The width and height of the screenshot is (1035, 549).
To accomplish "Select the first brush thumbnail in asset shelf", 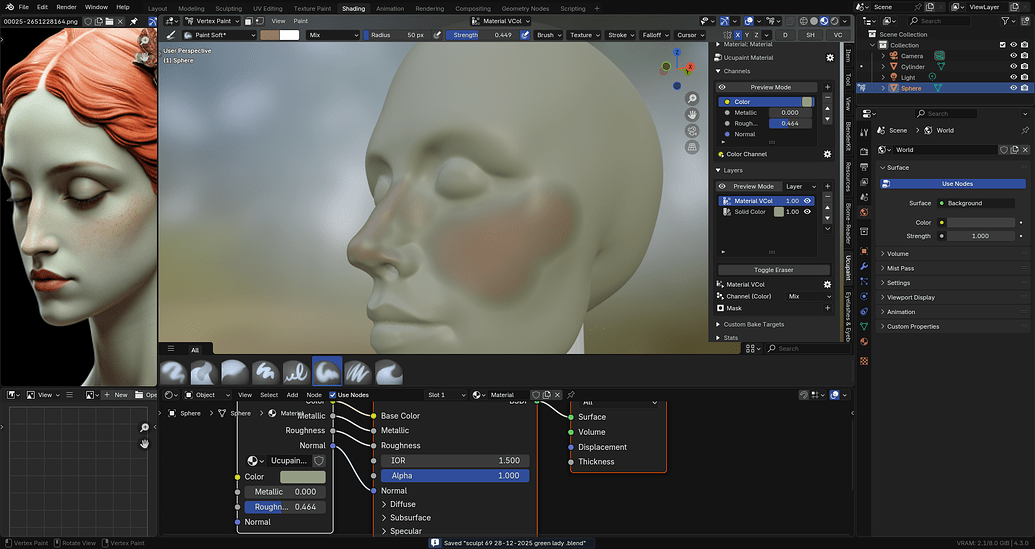I will pos(173,372).
